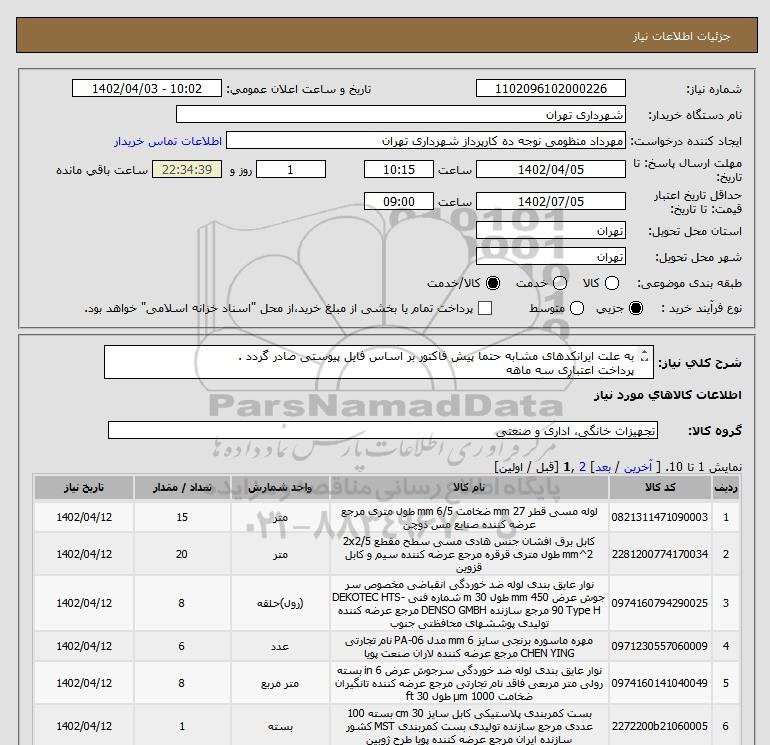Click the شماره نیاز field 1102096102000226
Screen dimensions: 770x745
click(550, 88)
